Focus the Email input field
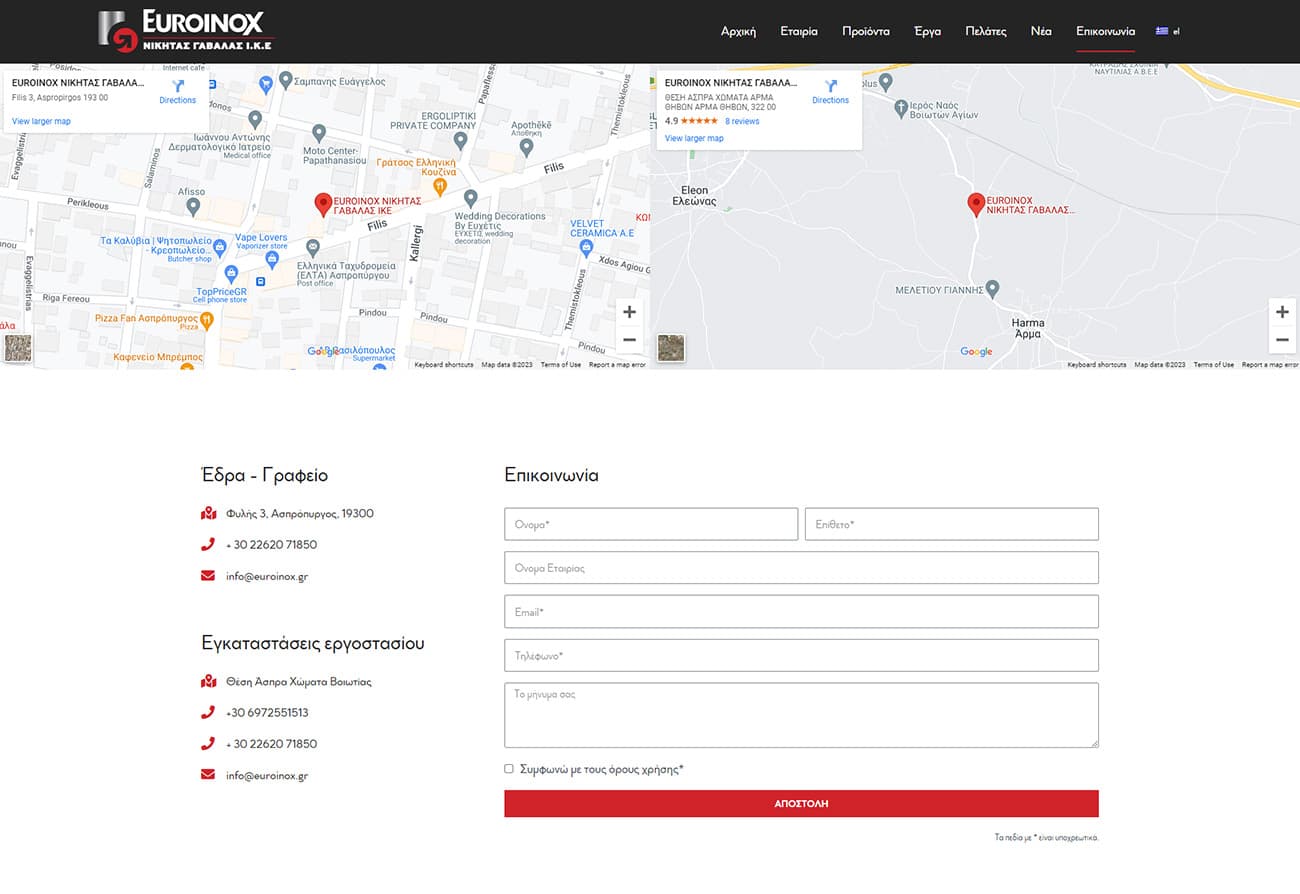The width and height of the screenshot is (1300, 894). point(801,612)
